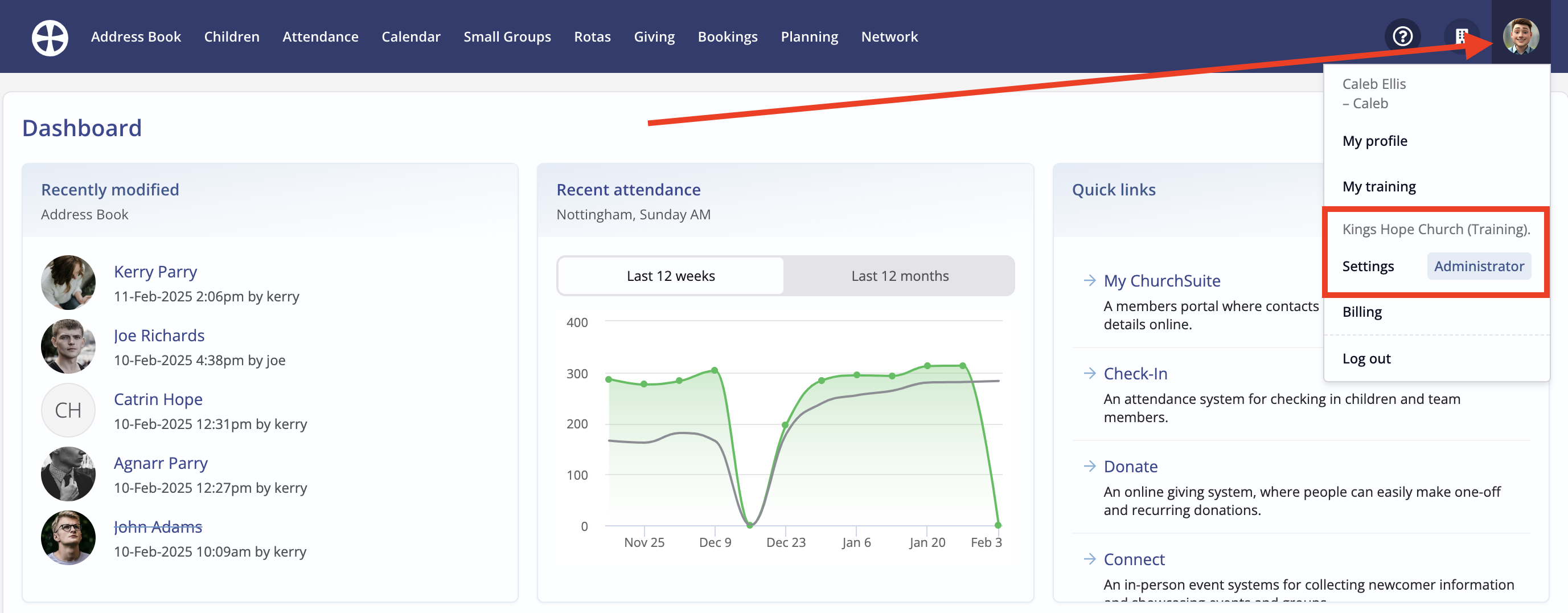Go to the Giving module
The image size is (1568, 613).
[654, 36]
